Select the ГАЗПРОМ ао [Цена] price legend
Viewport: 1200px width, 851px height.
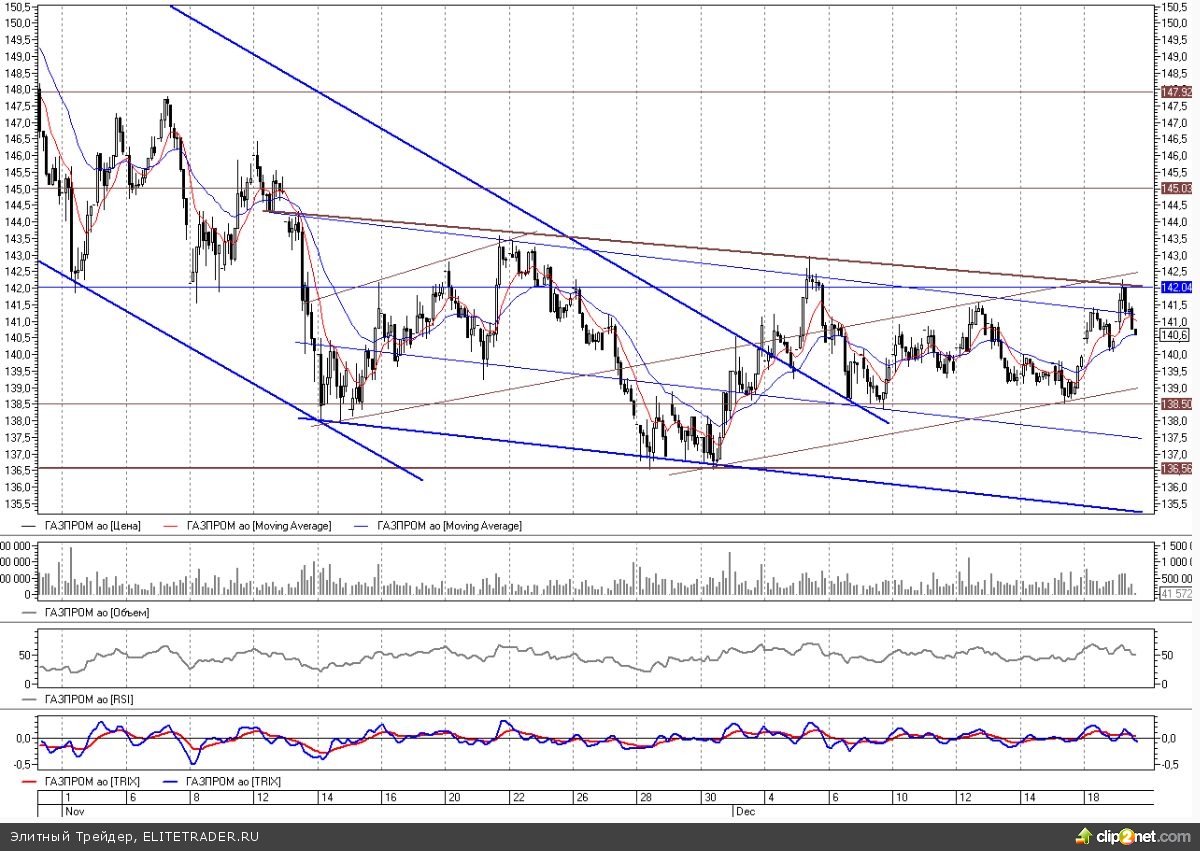pyautogui.click(x=93, y=525)
